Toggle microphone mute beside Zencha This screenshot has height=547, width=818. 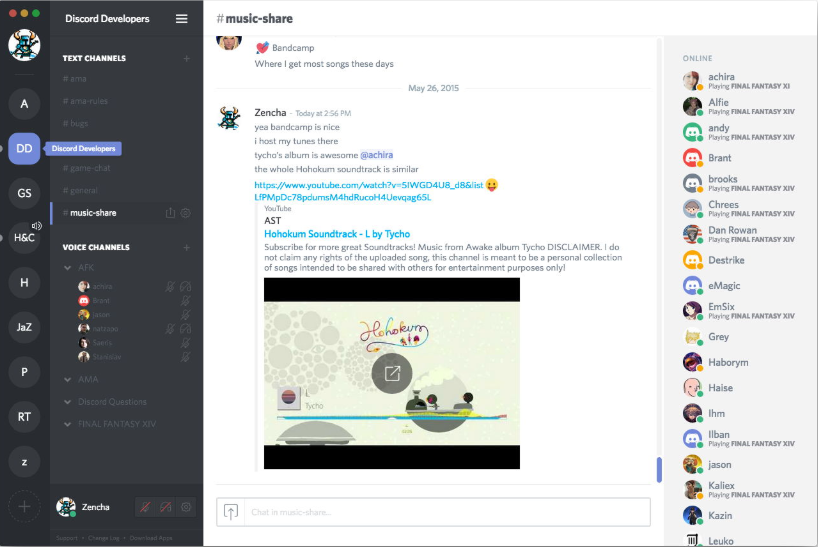point(145,507)
